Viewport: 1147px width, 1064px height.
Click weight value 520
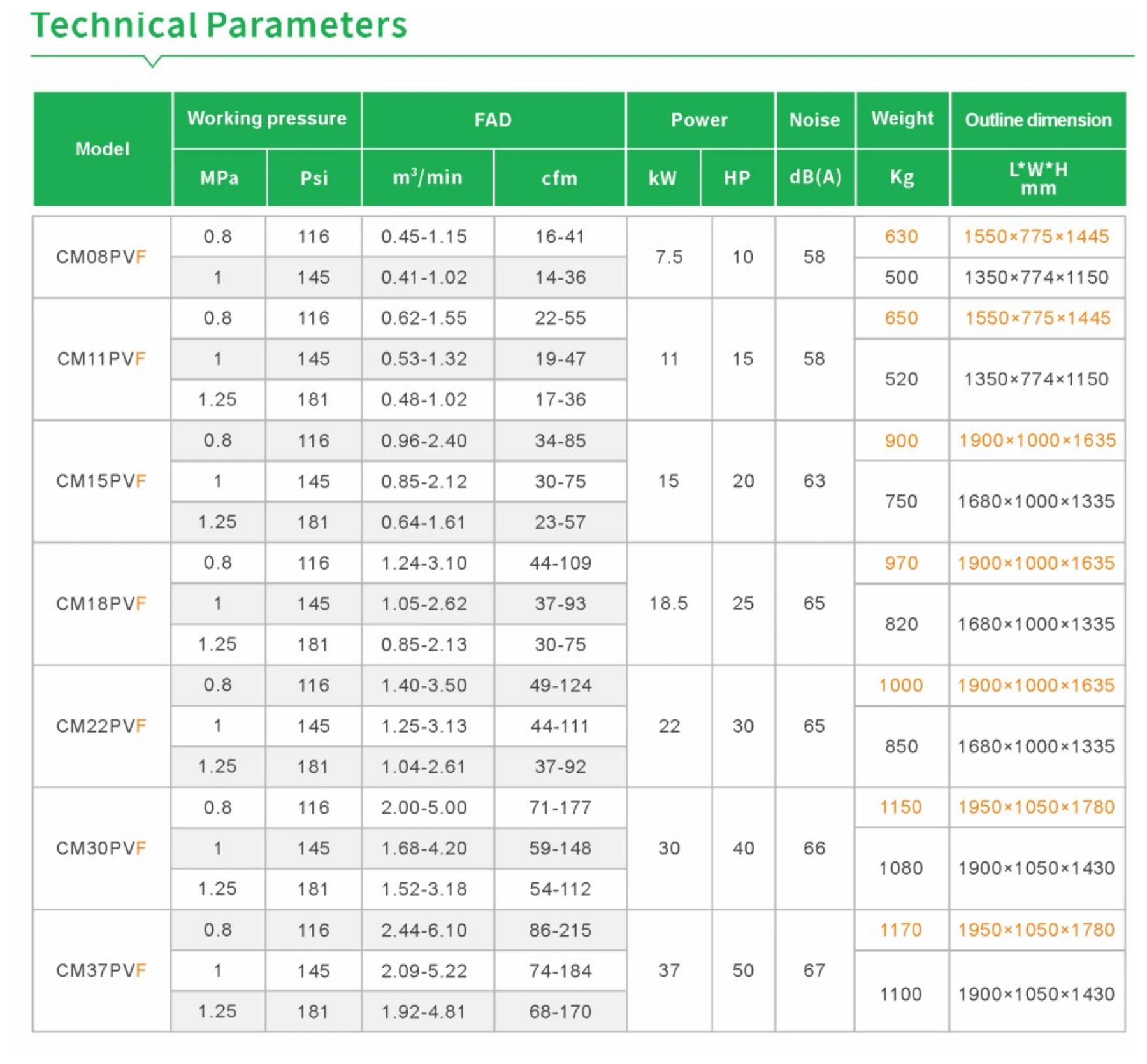point(901,380)
